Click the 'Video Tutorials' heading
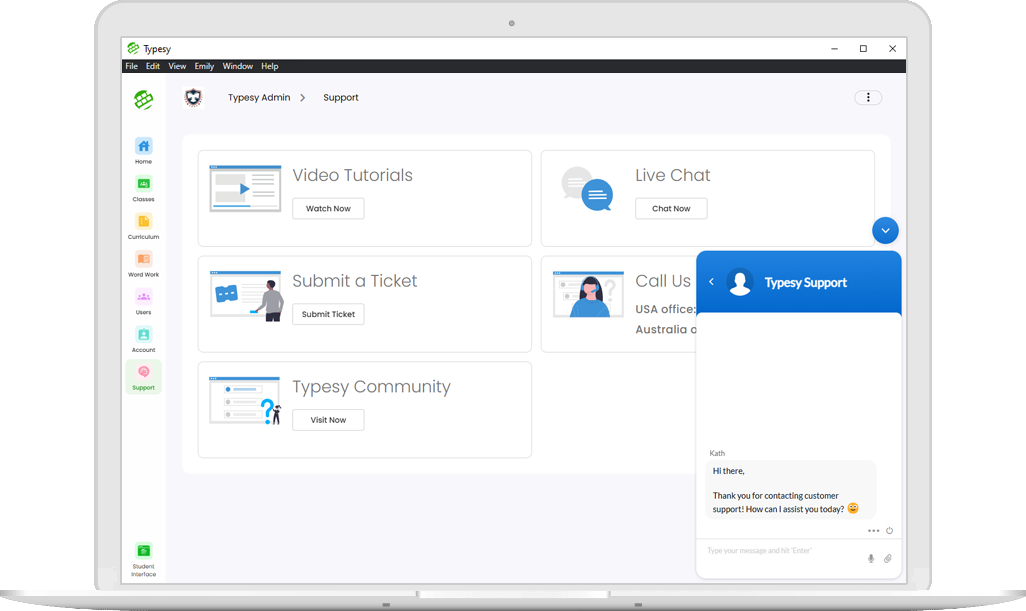This screenshot has height=611, width=1026. click(353, 175)
